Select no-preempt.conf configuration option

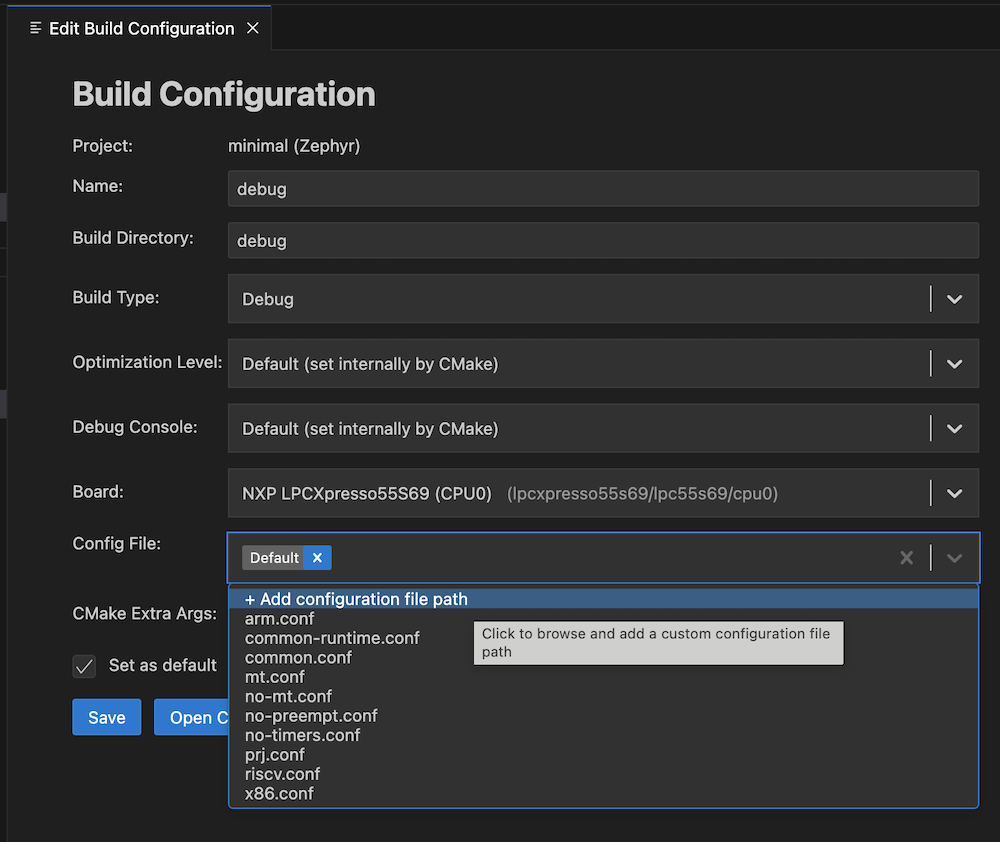pyautogui.click(x=310, y=715)
